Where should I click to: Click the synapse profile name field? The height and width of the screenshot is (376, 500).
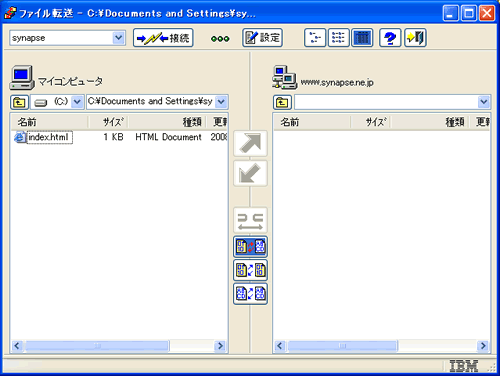point(61,38)
